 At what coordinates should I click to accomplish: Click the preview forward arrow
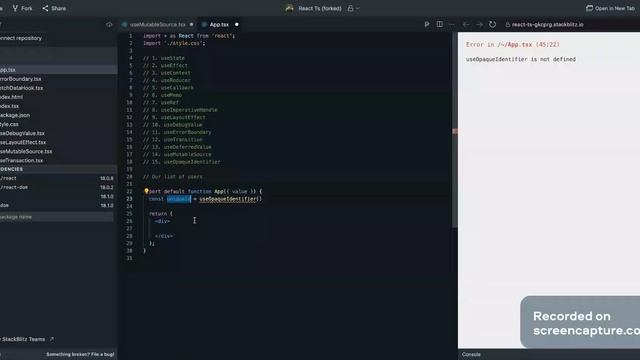pyautogui.click(x=479, y=24)
